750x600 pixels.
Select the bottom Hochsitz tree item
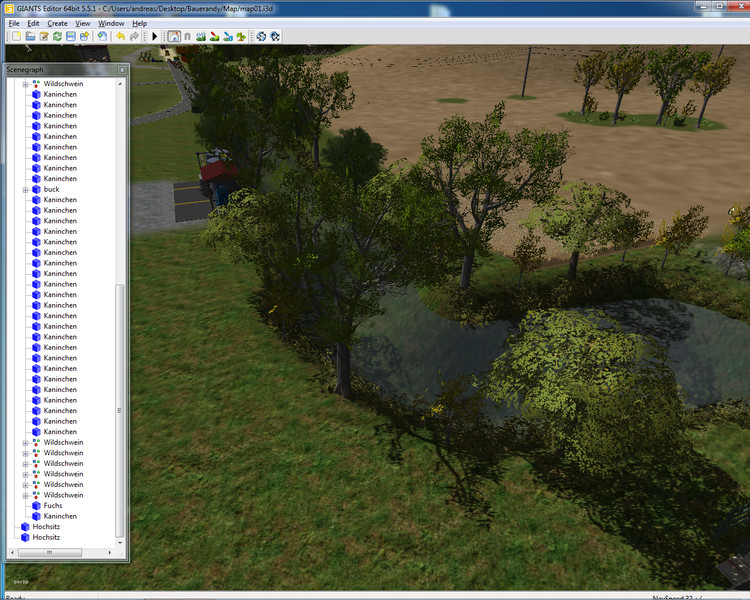(46, 537)
